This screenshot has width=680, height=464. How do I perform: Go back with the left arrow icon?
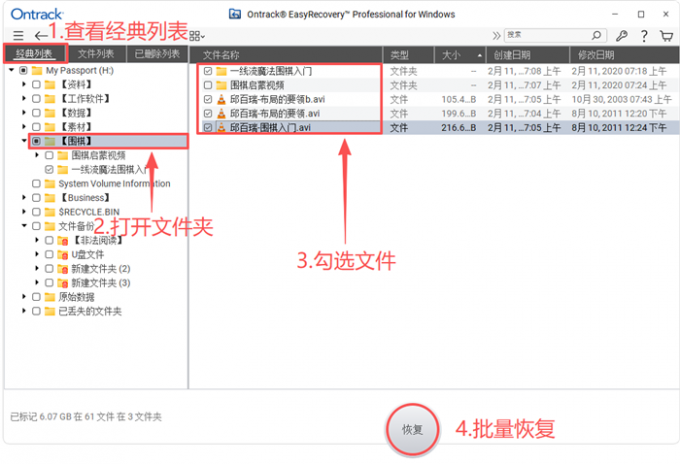click(41, 36)
